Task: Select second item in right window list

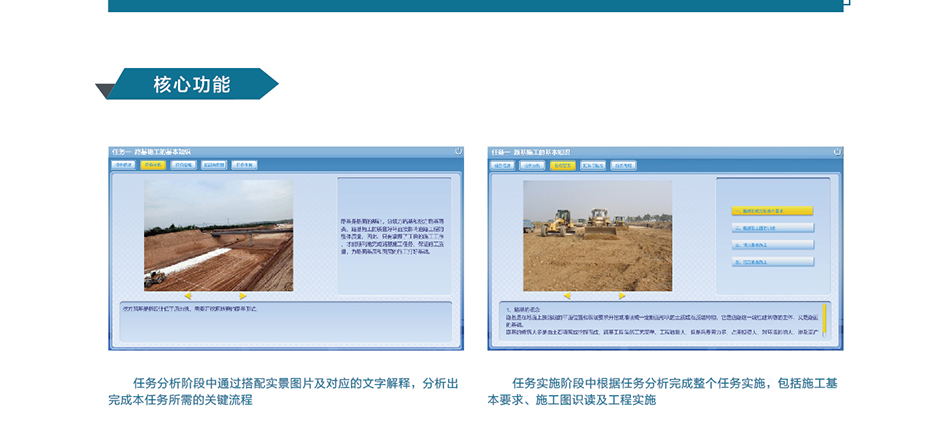Action: coord(772,228)
